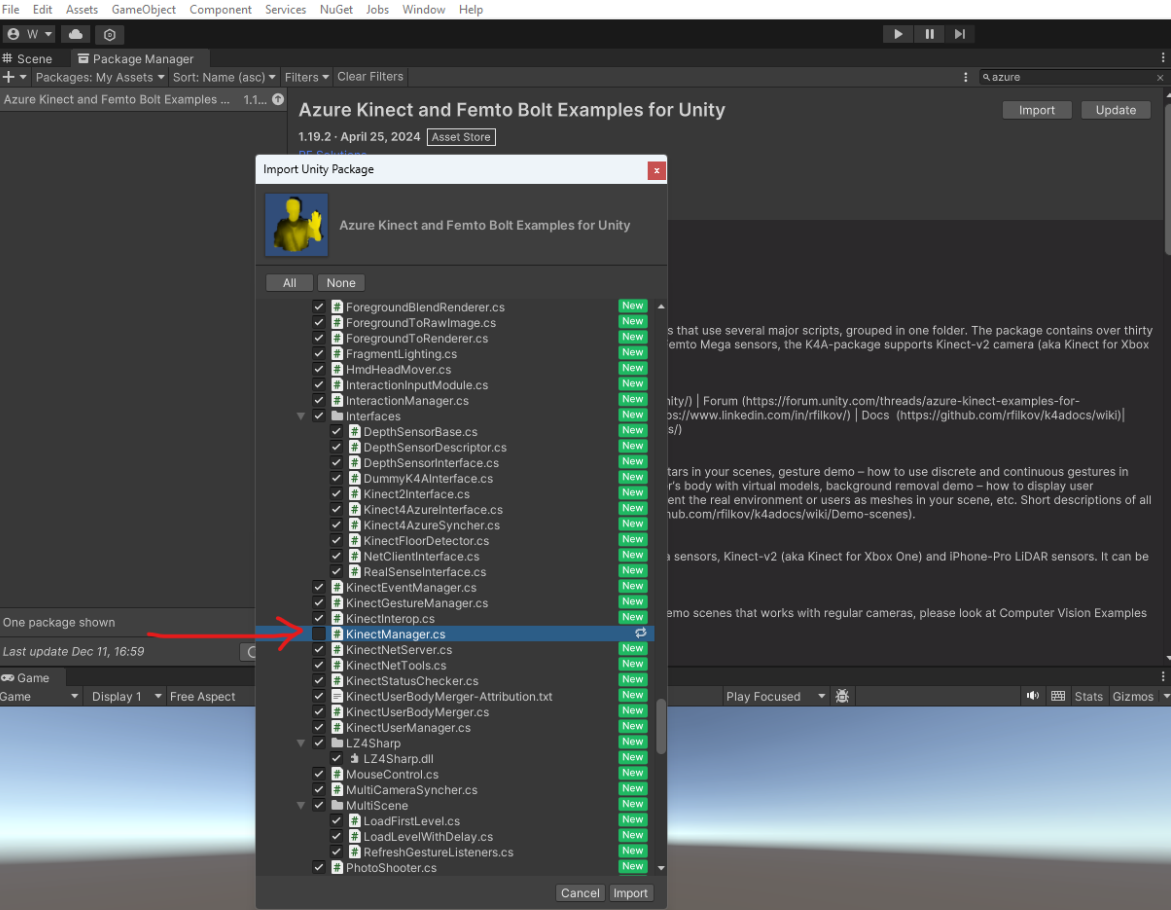Screen dimensions: 1171x910
Task: Collapse the MultiScene folder
Action: click(x=301, y=805)
